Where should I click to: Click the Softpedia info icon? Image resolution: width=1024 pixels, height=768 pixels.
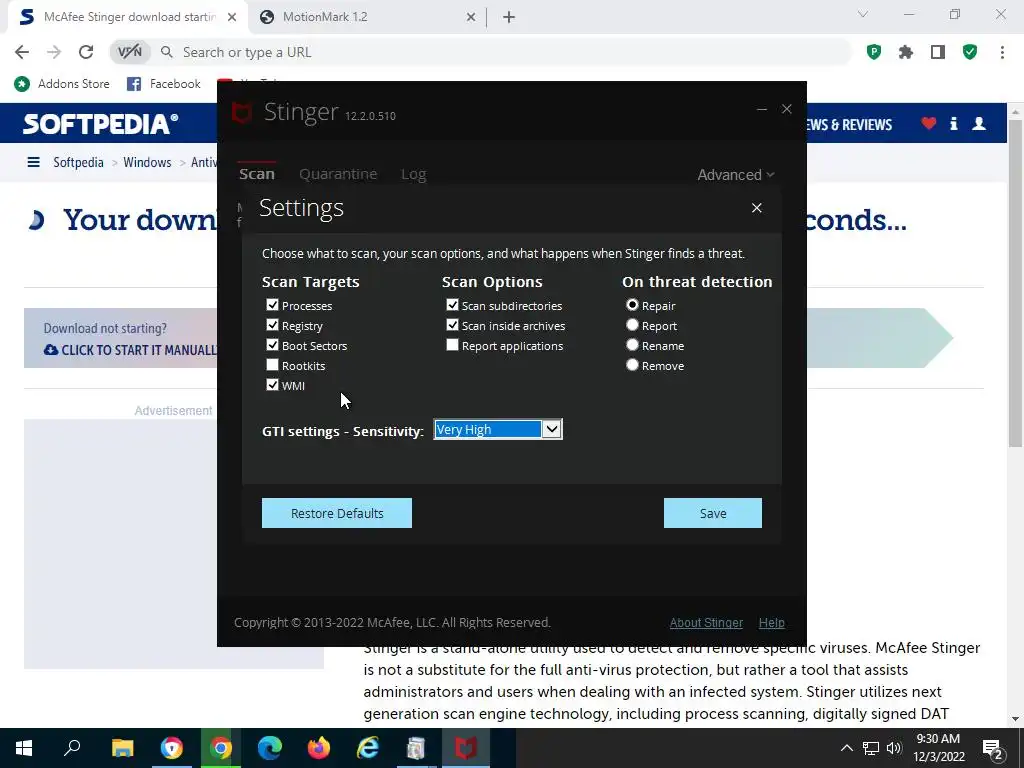953,123
